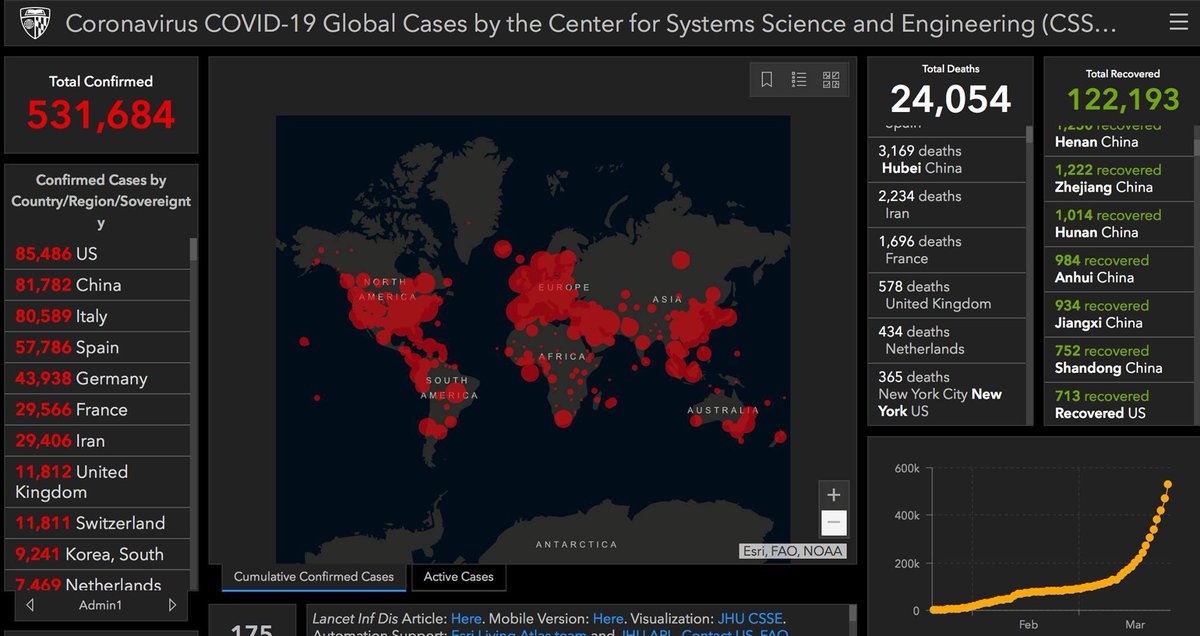Click the Total Deaths 24,054 figure
Viewport: 1200px width, 636px height.
point(950,99)
